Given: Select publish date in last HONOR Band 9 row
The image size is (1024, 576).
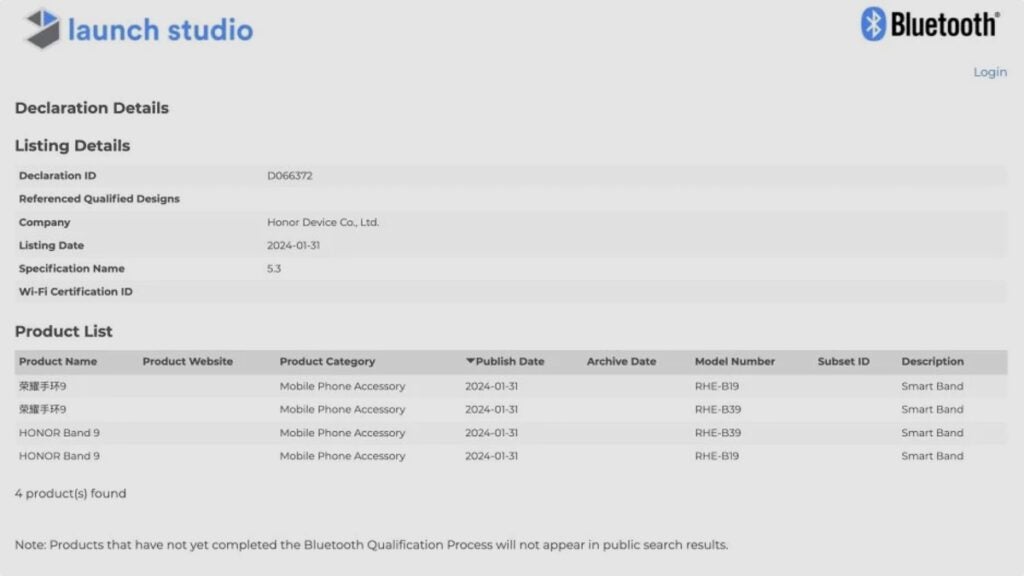Looking at the screenshot, I should 492,456.
